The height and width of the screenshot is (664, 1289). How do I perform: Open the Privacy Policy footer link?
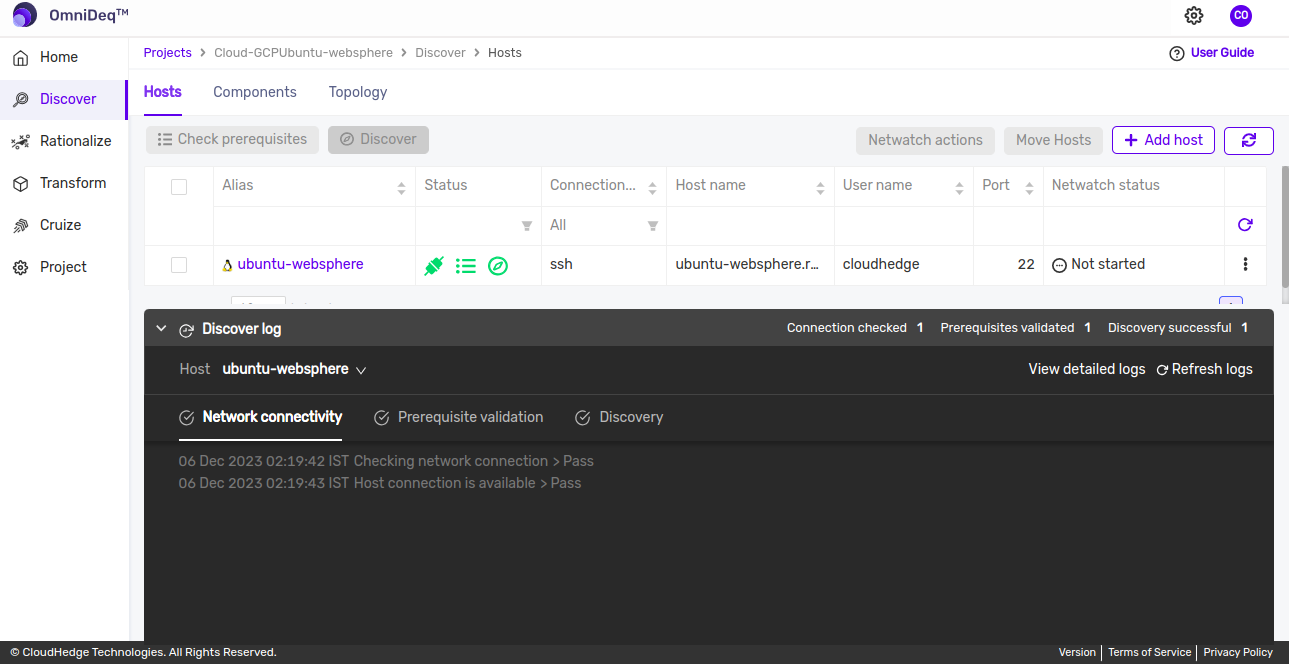[1238, 653]
